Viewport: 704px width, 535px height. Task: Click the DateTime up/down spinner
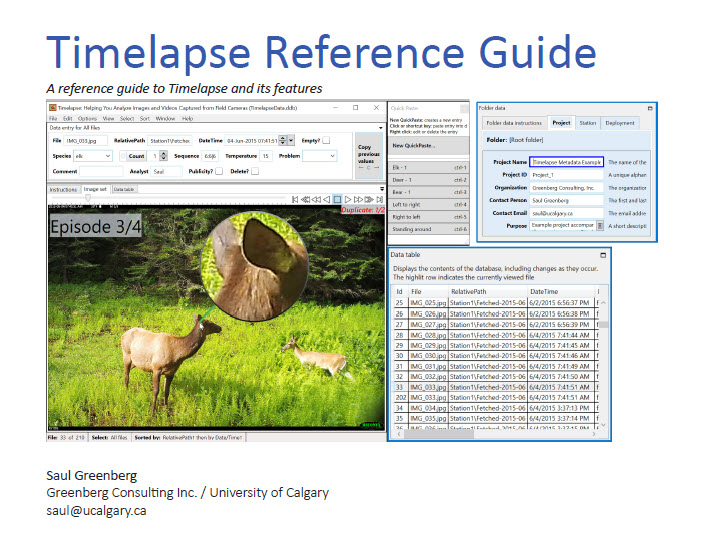[282, 140]
